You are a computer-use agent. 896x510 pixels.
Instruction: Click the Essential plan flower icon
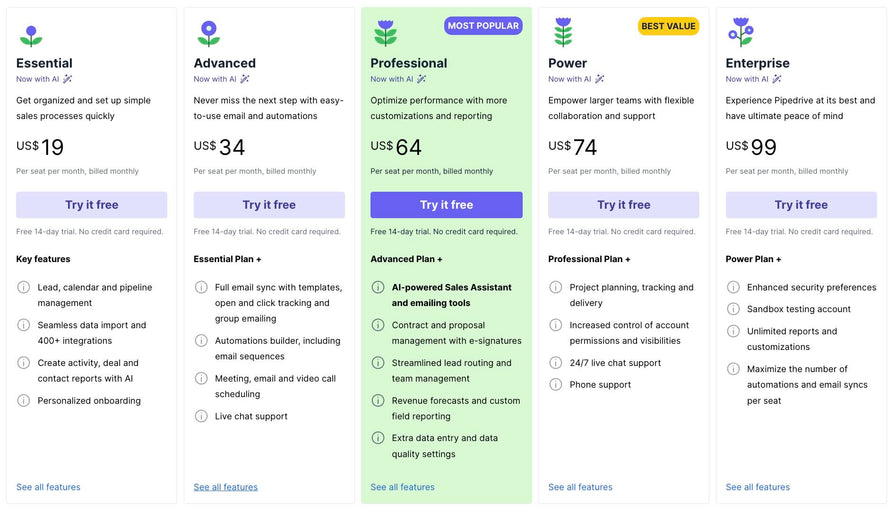point(31,36)
